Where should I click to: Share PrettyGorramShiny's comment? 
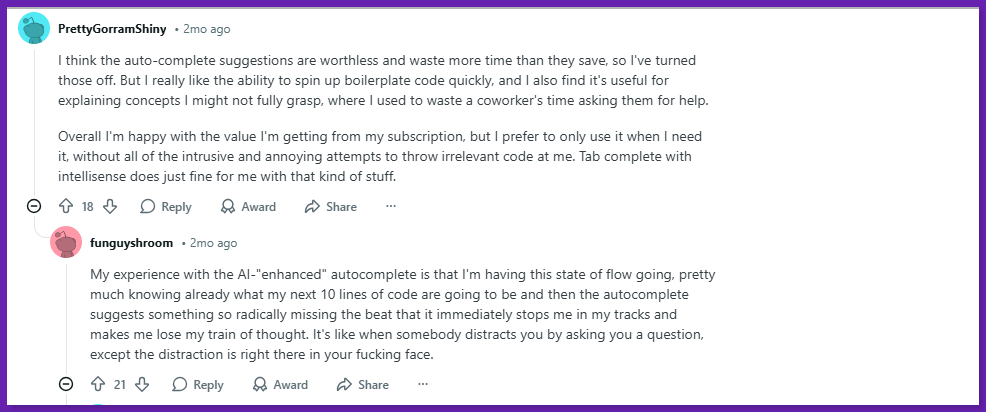pyautogui.click(x=331, y=206)
